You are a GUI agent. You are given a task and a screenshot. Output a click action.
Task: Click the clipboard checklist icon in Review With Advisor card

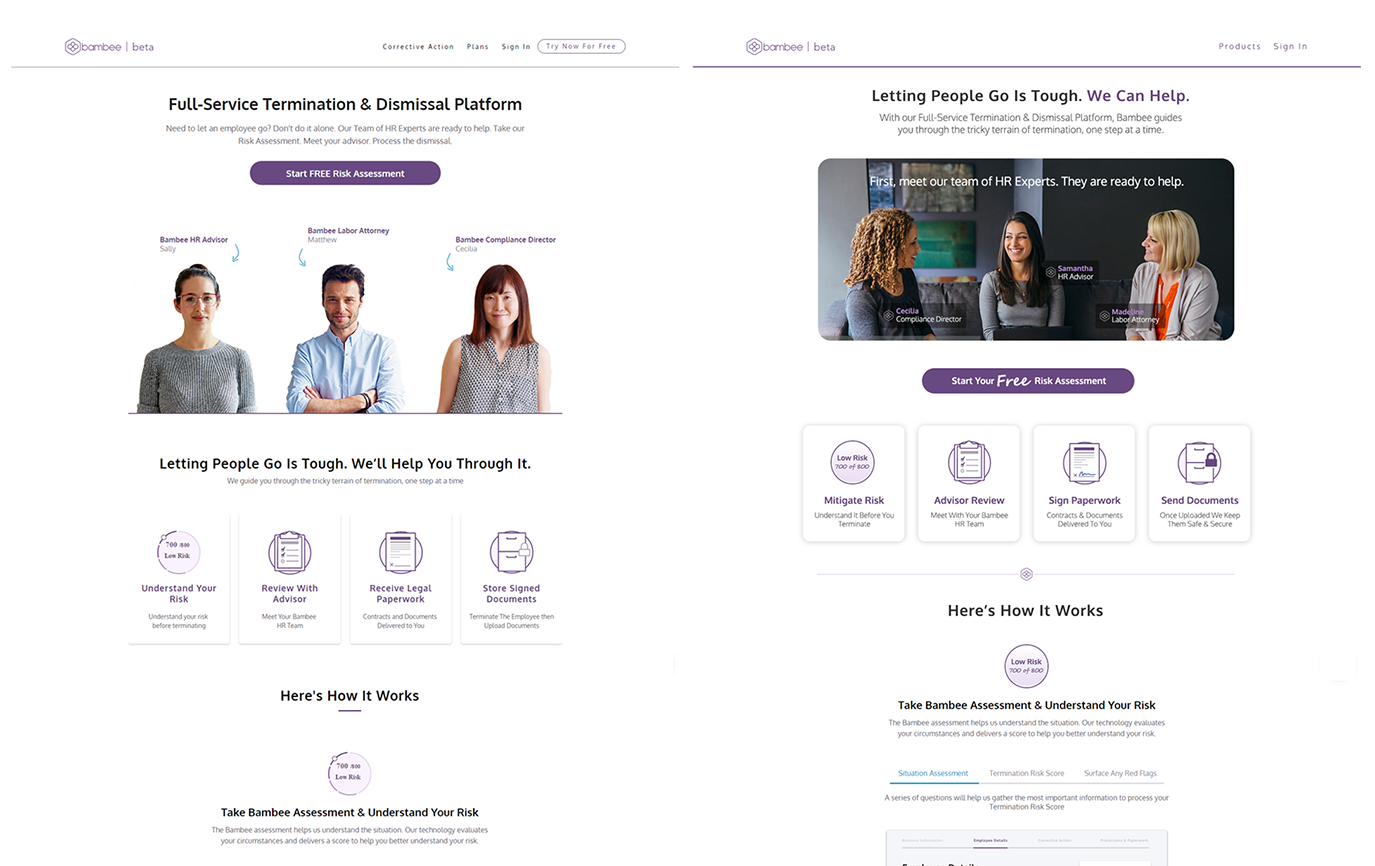(x=290, y=551)
